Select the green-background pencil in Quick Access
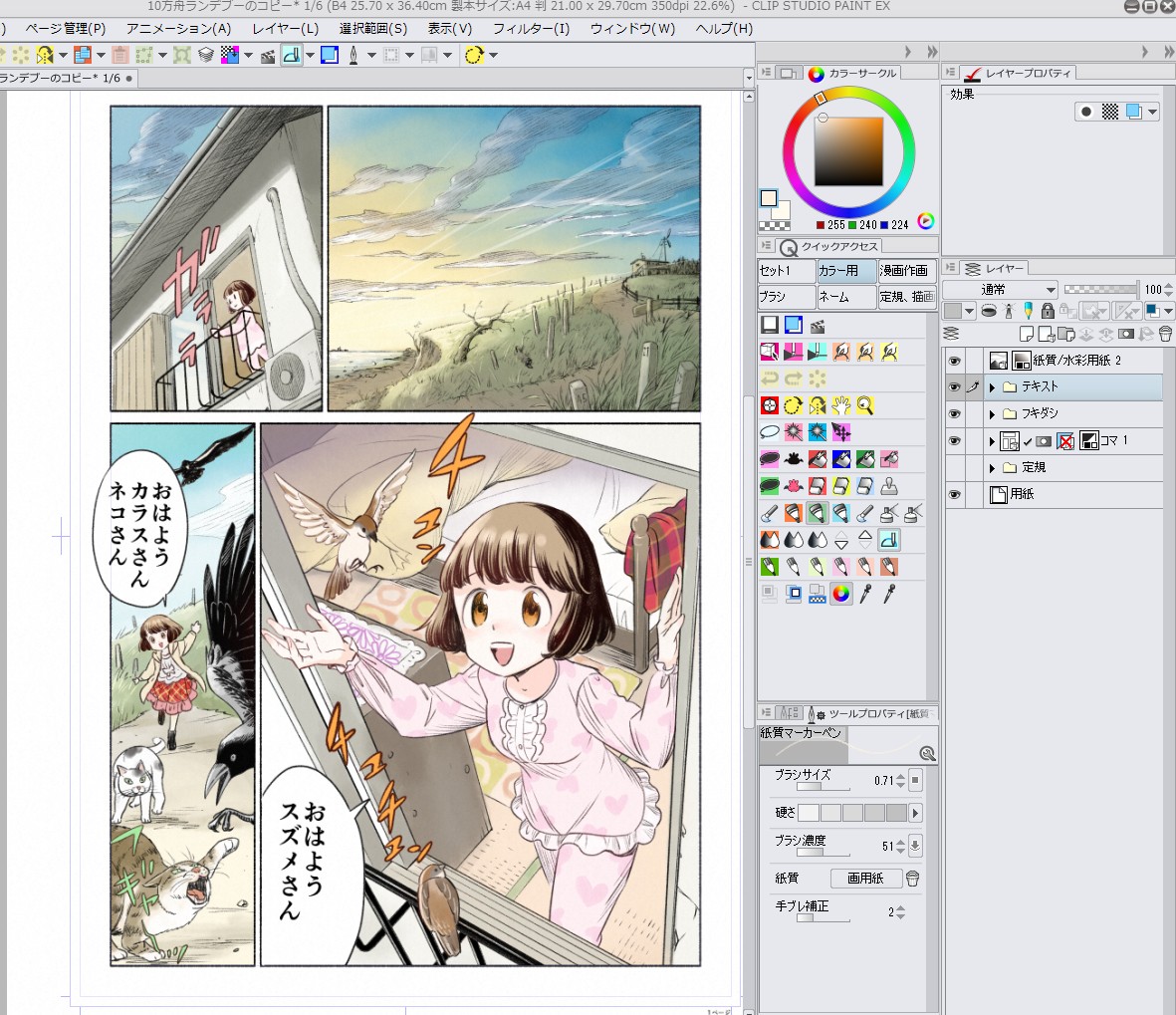This screenshot has width=1176, height=1015. (770, 567)
